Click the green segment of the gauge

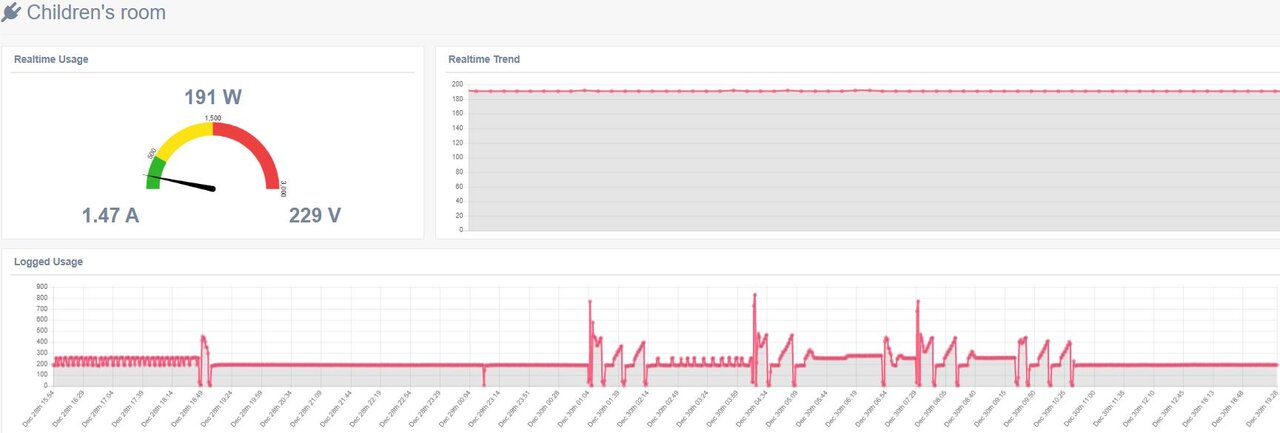tap(155, 172)
